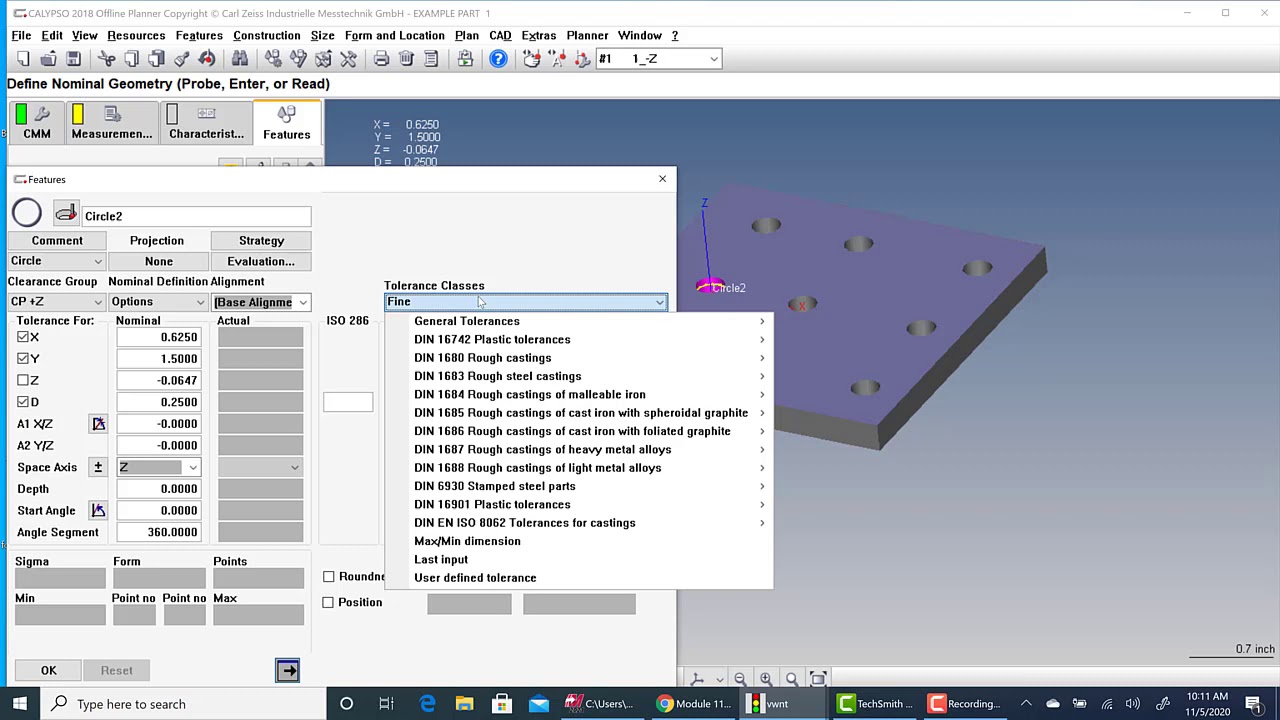Click the fit-to-window view icon
Screen dimensions: 1280x720
(818, 679)
